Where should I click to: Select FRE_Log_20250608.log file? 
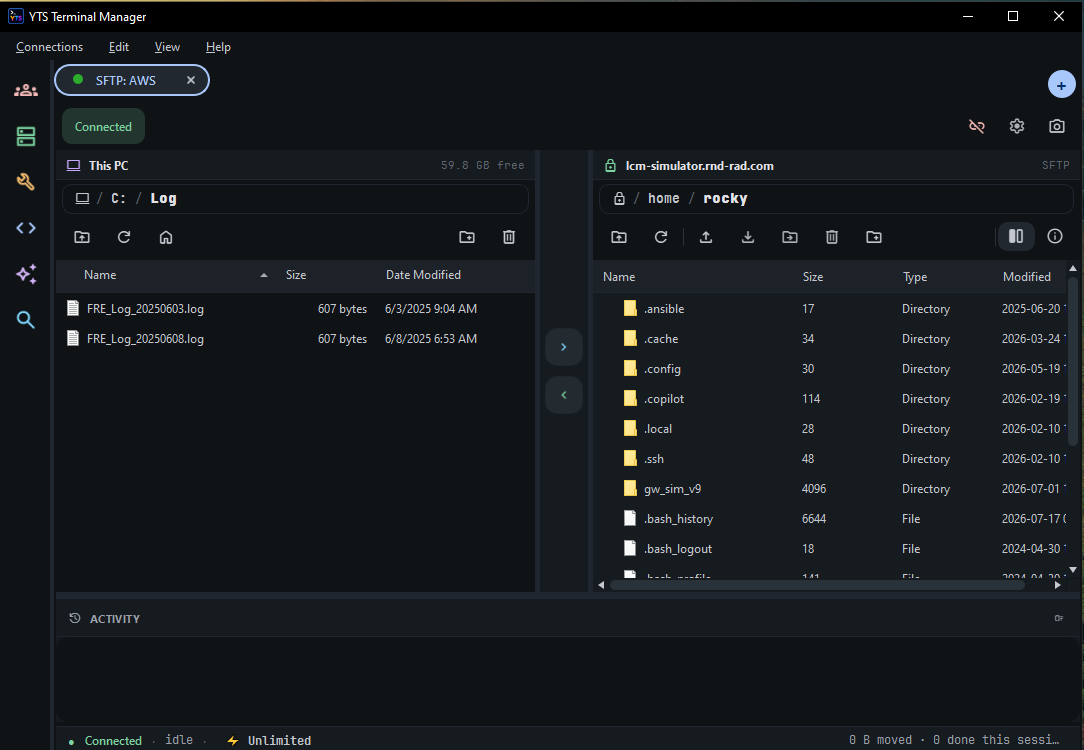[295, 339]
